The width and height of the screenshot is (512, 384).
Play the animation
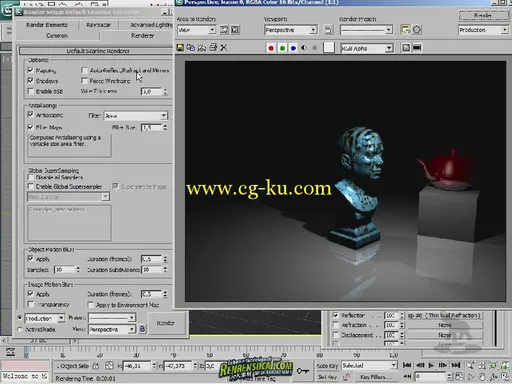pyautogui.click(x=431, y=365)
